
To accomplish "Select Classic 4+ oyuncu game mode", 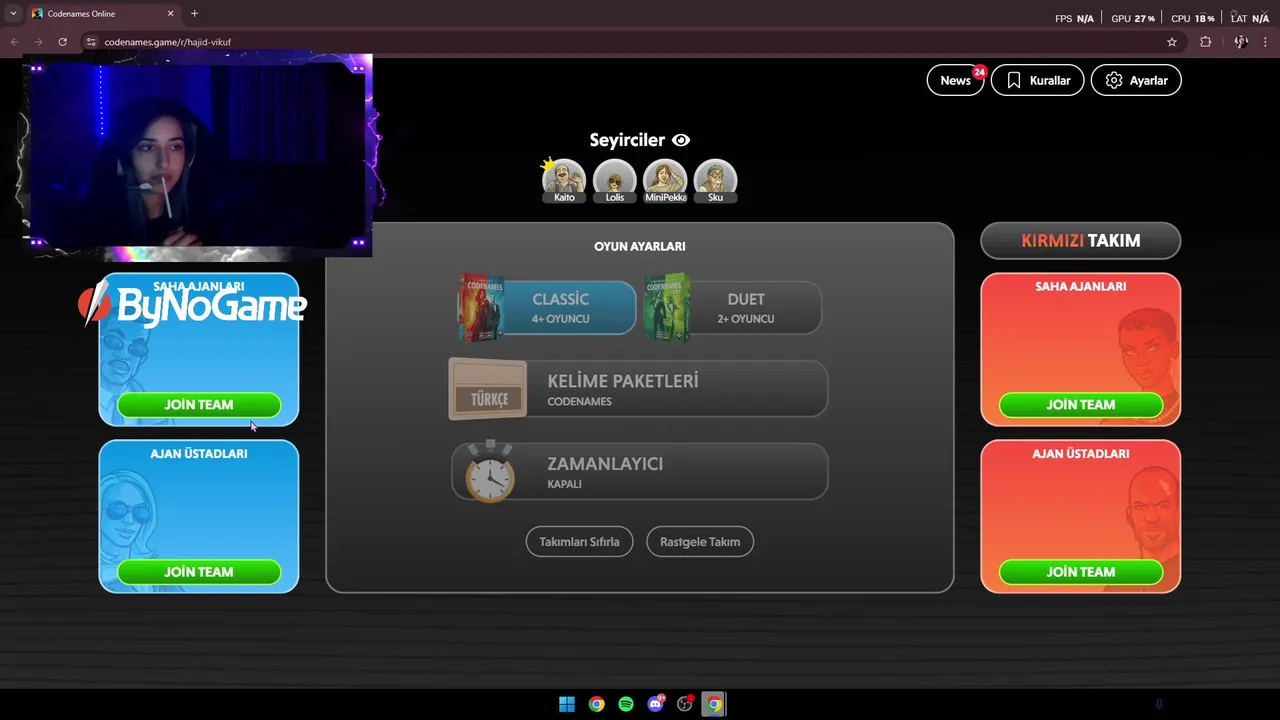I will pos(547,308).
